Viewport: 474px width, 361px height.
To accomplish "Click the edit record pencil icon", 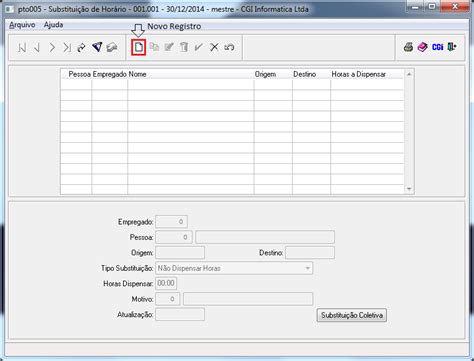I will point(169,47).
